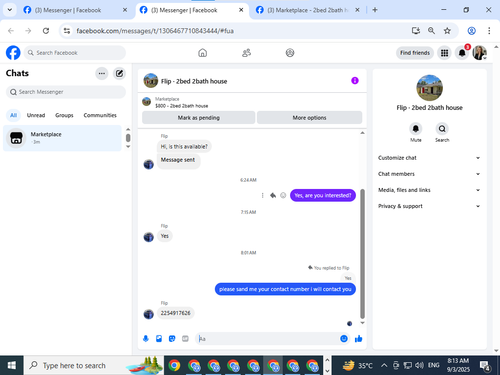The image size is (500, 375).
Task: Reload the page
Action: (46, 31)
